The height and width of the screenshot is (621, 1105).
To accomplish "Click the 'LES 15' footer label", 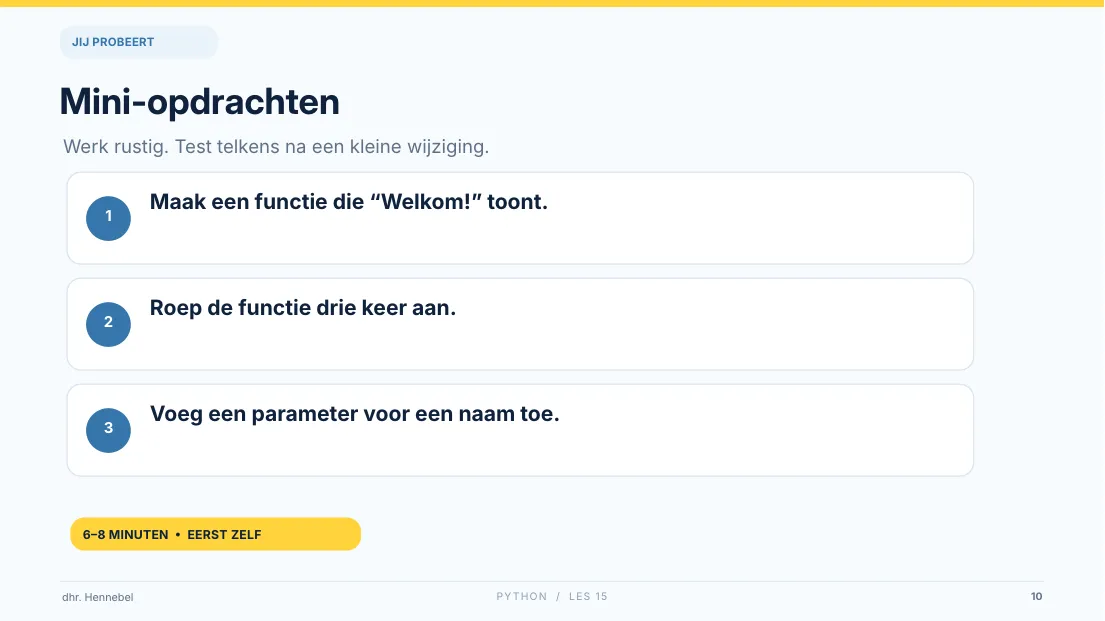I will click(x=588, y=596).
